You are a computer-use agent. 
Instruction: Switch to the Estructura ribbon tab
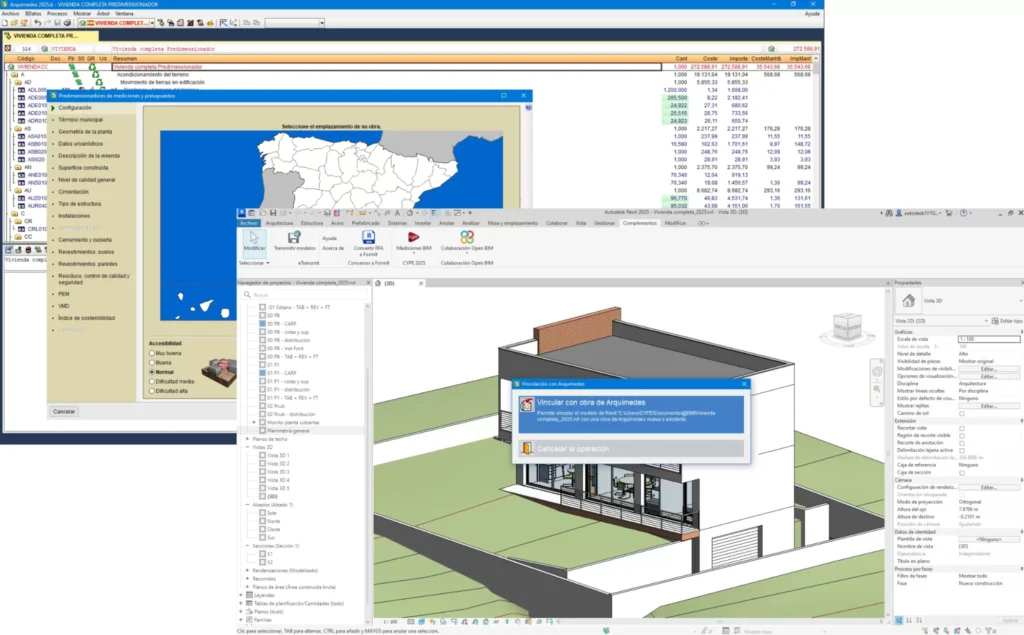pos(312,223)
